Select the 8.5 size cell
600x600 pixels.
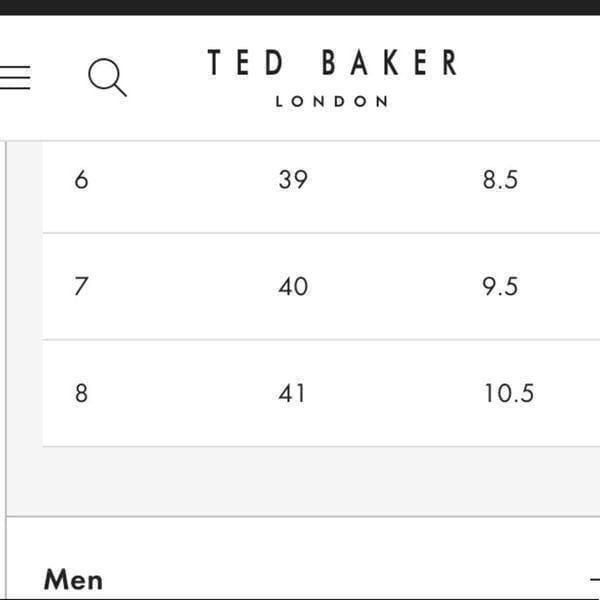(x=500, y=179)
